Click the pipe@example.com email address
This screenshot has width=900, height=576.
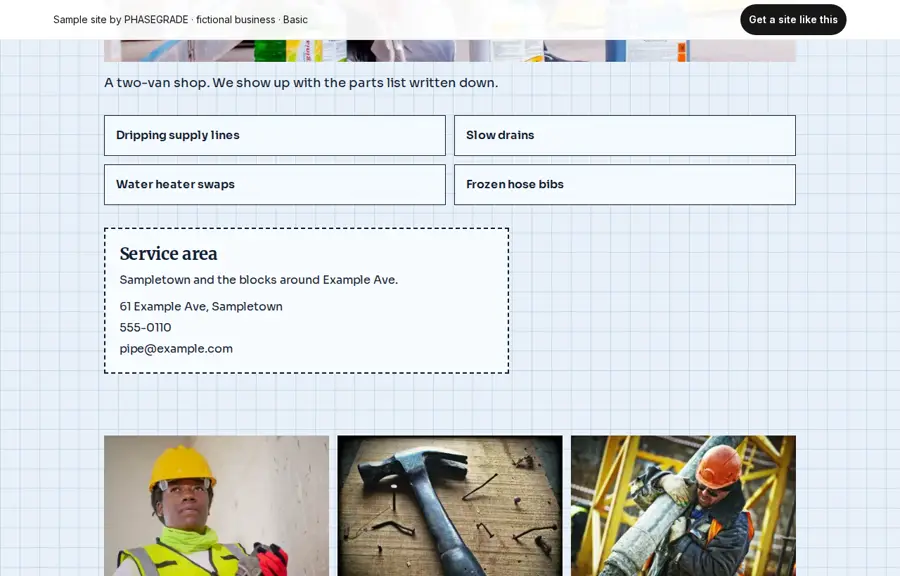(x=176, y=349)
